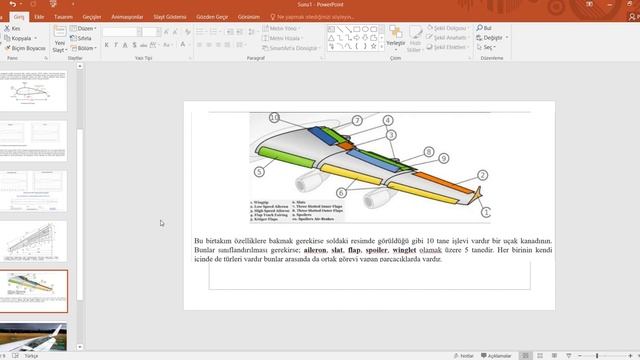Toggle normal view button in status bar
This screenshot has height=360, width=640.
pyautogui.click(x=525, y=356)
